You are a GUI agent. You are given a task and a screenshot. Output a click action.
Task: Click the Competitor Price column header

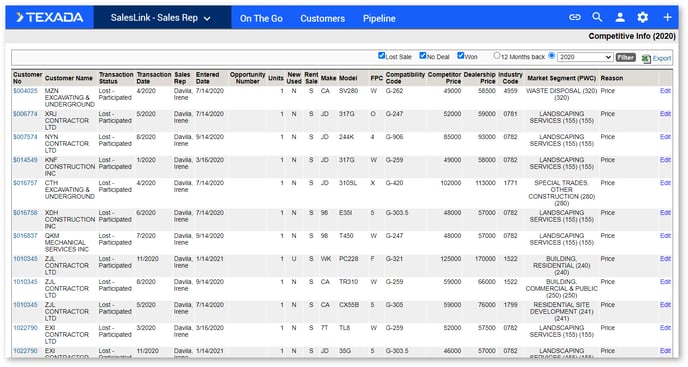coord(444,78)
